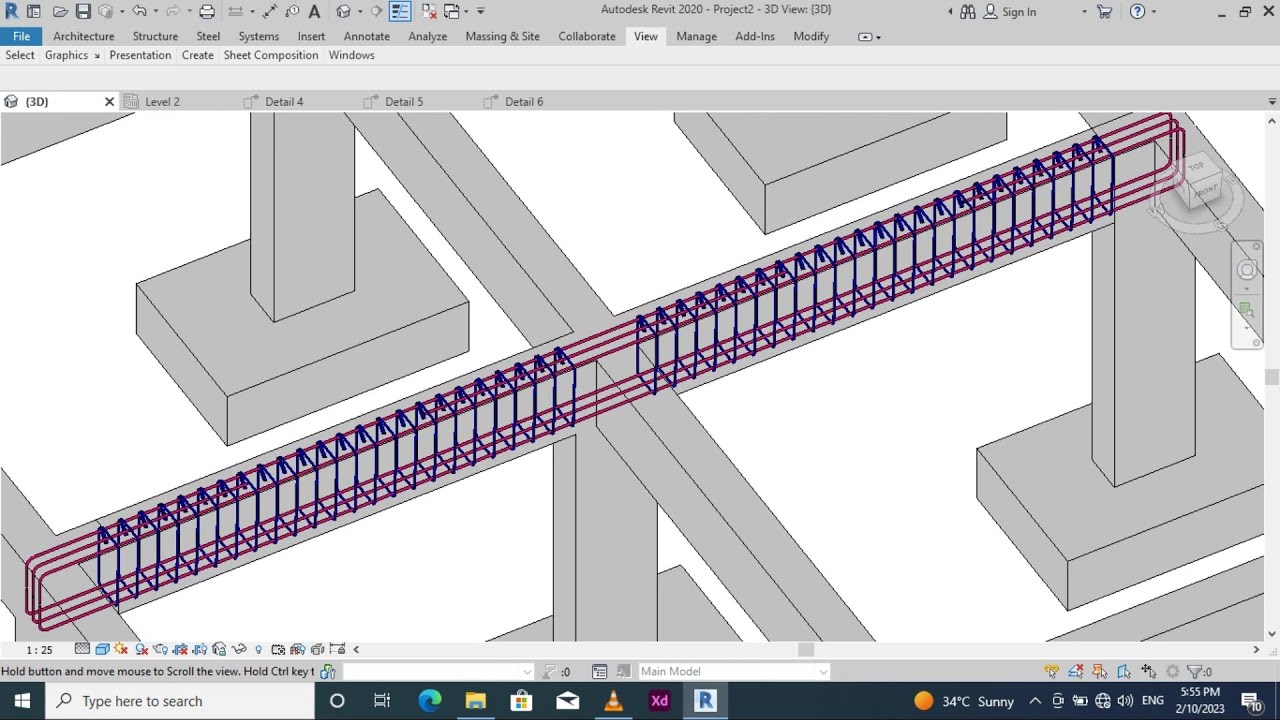Screen dimensions: 1280x720
Task: Click the vertical scrollbar of the 3D view
Action: click(x=1272, y=377)
